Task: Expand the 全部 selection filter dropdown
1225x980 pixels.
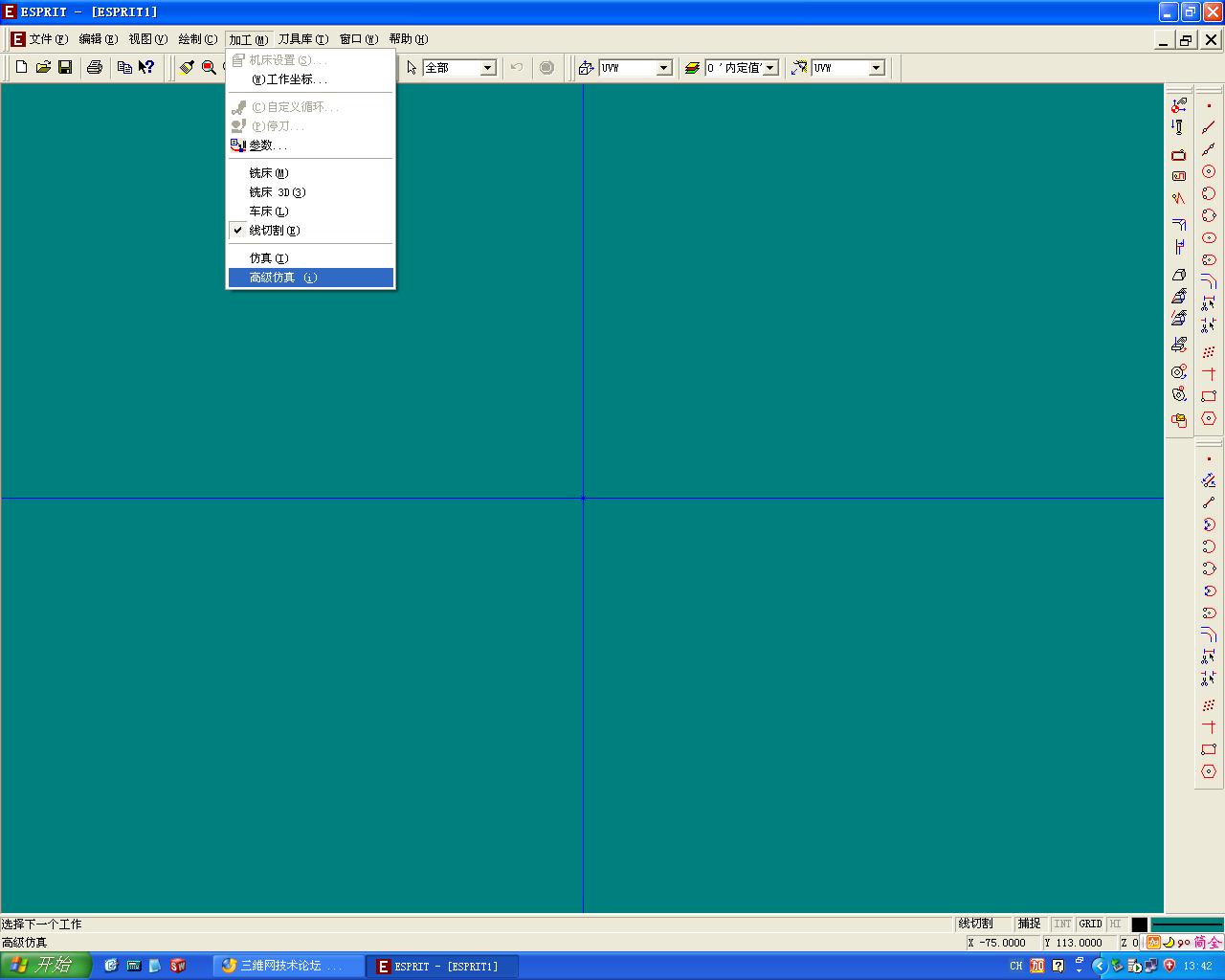Action: (x=488, y=68)
